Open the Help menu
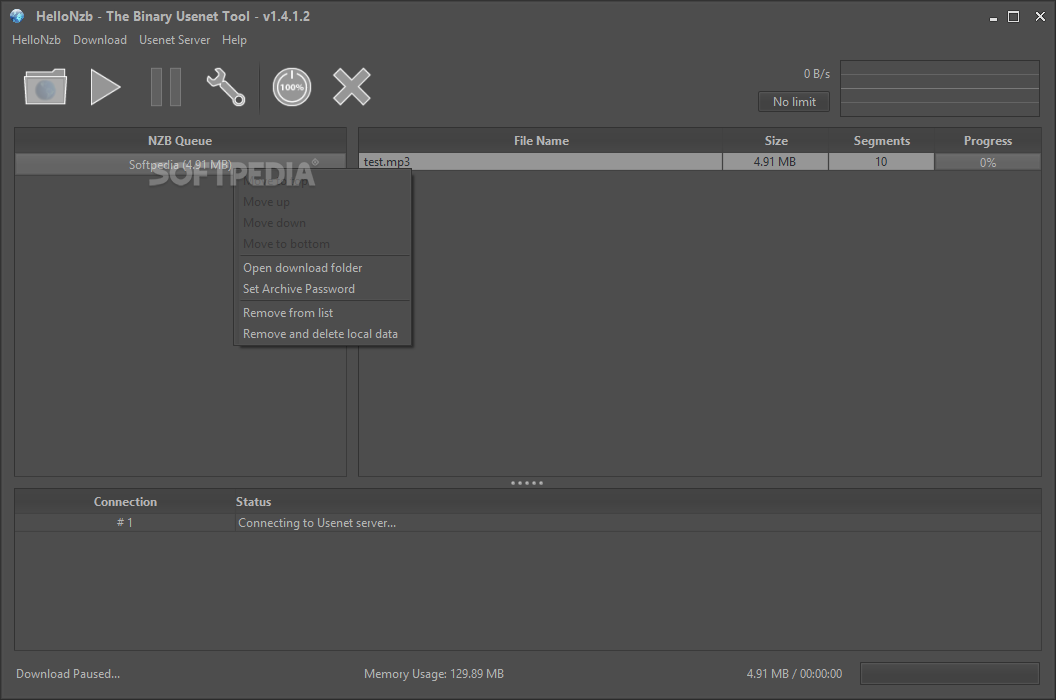The image size is (1056, 700). (x=234, y=40)
